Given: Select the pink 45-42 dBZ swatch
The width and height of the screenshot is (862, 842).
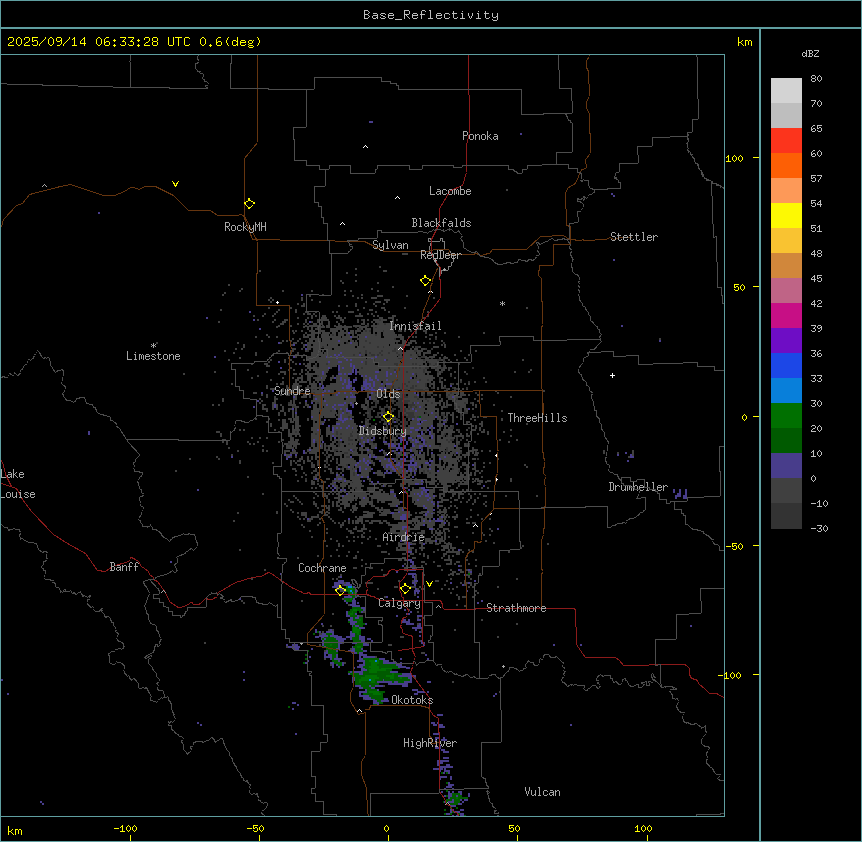Looking at the screenshot, I should point(786,291).
